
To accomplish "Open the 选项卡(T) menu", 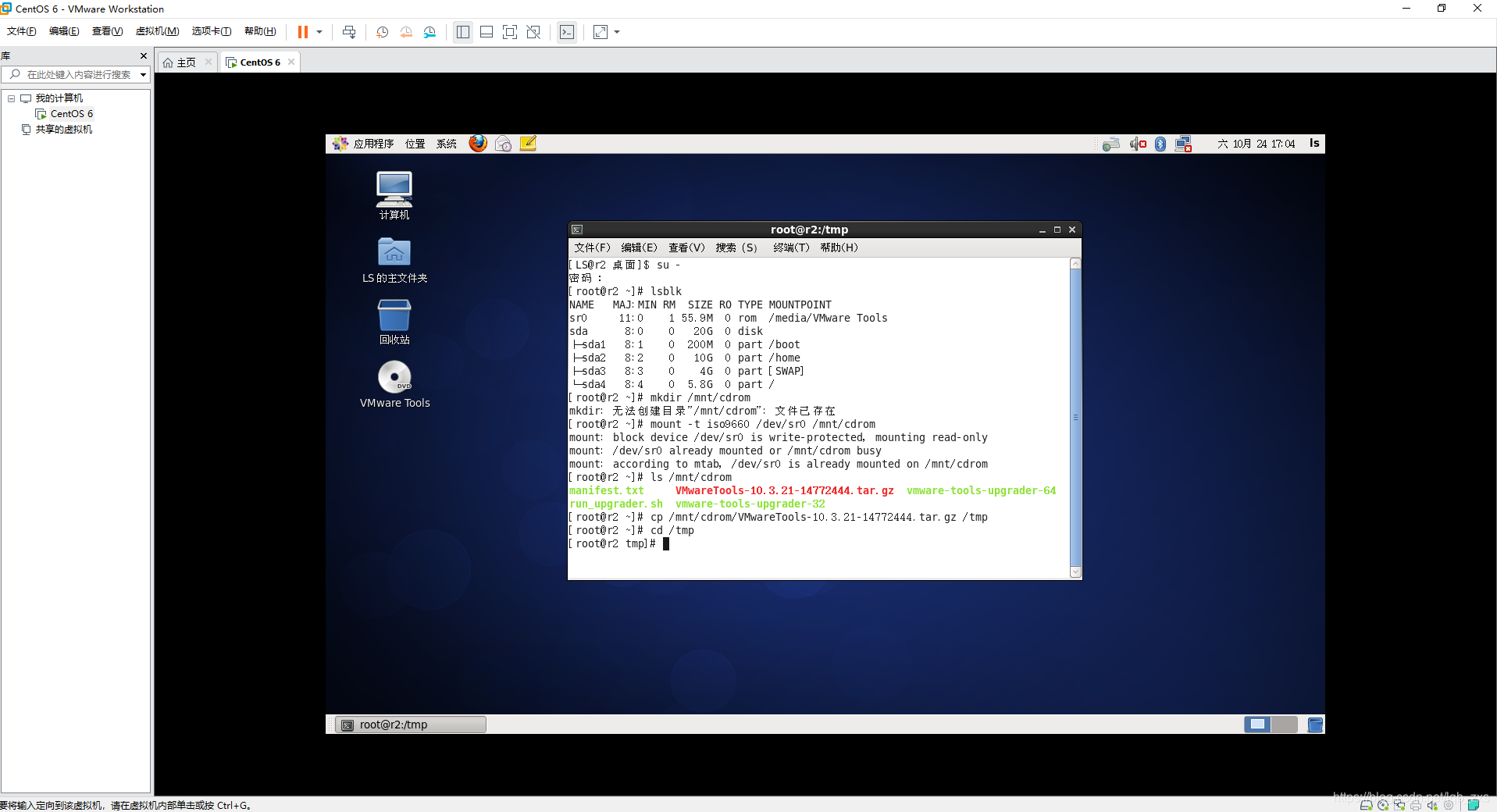I will (212, 31).
